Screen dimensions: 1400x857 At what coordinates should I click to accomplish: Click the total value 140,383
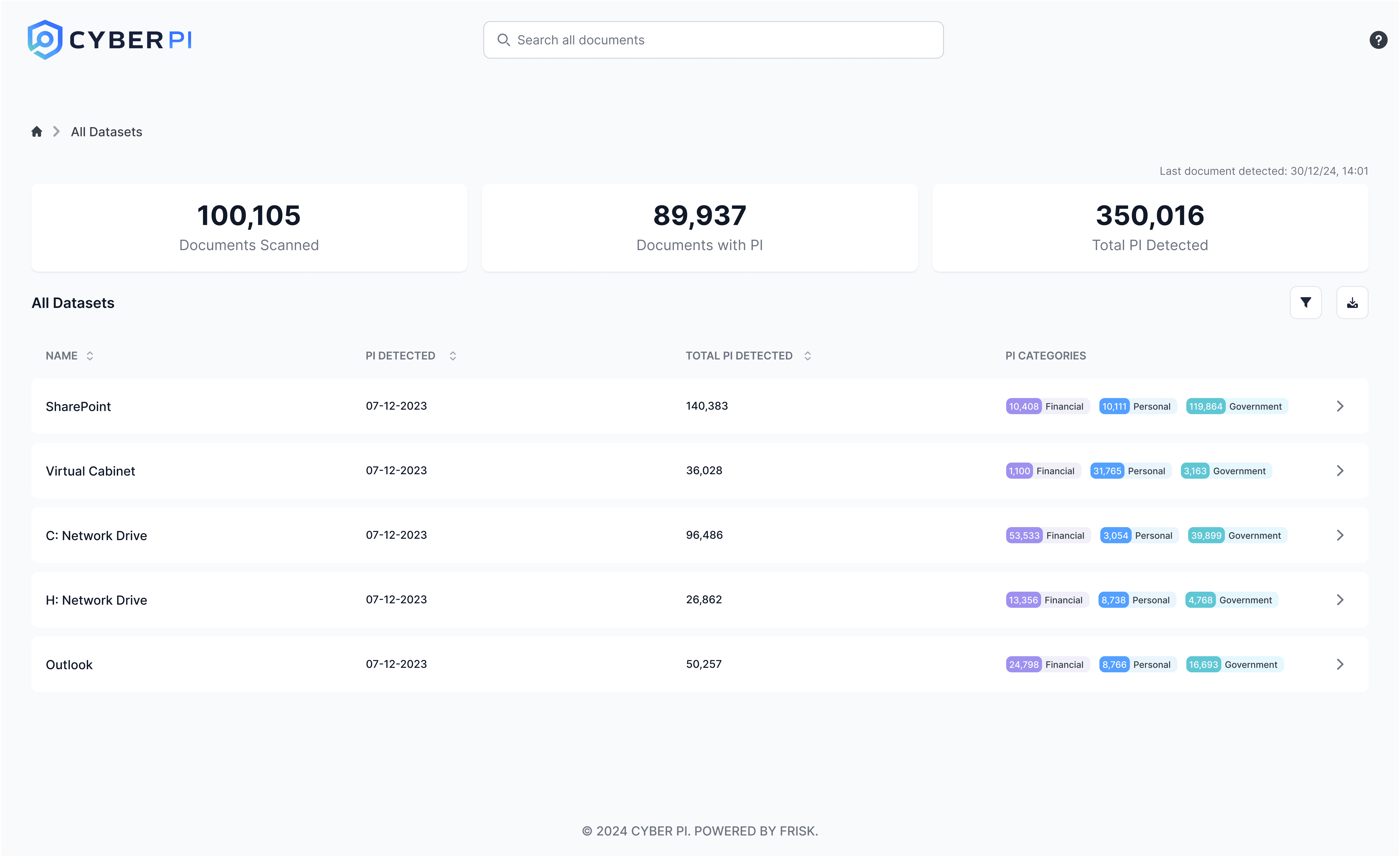tap(707, 406)
